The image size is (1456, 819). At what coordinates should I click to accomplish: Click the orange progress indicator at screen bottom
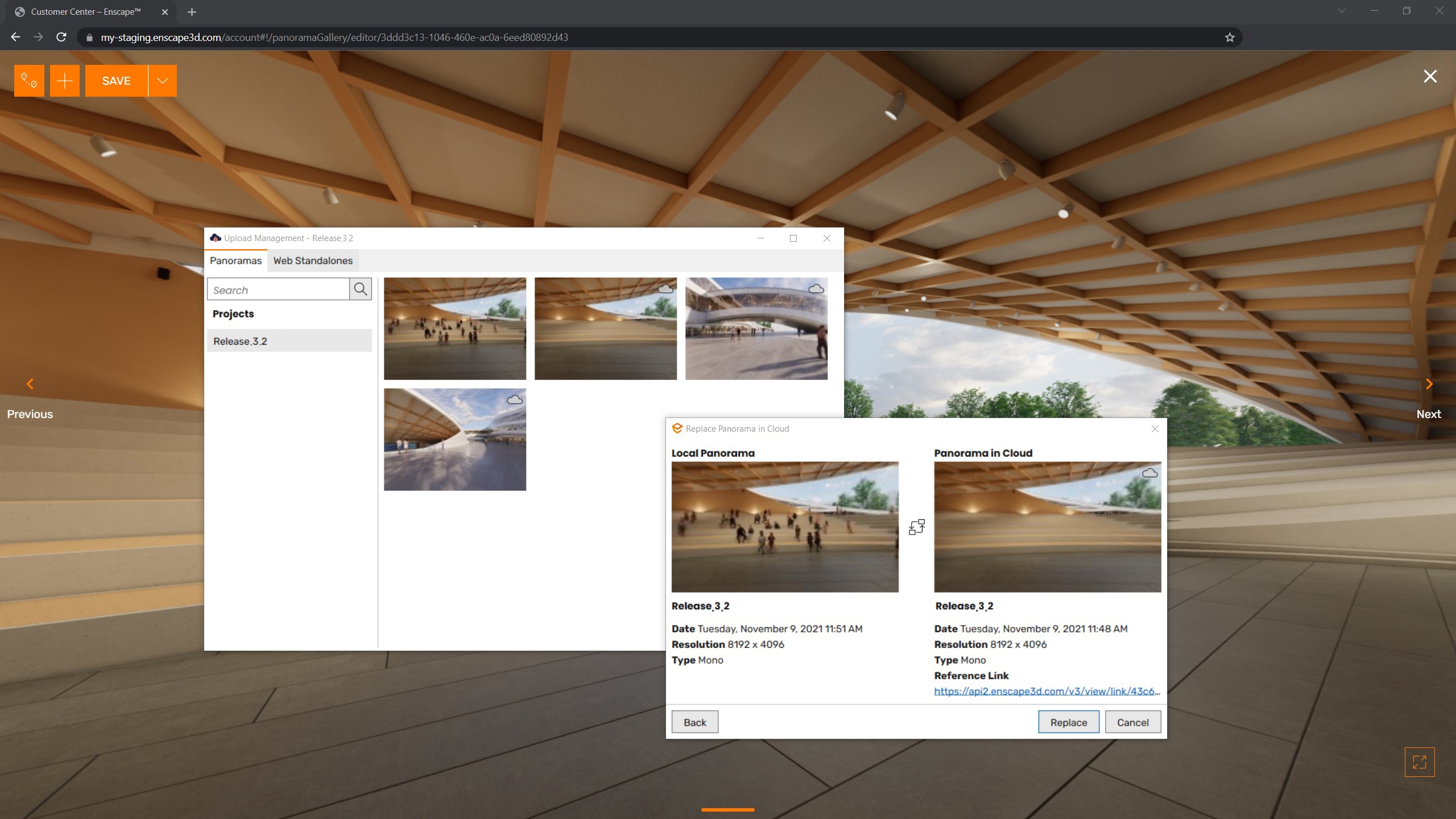pos(728,809)
